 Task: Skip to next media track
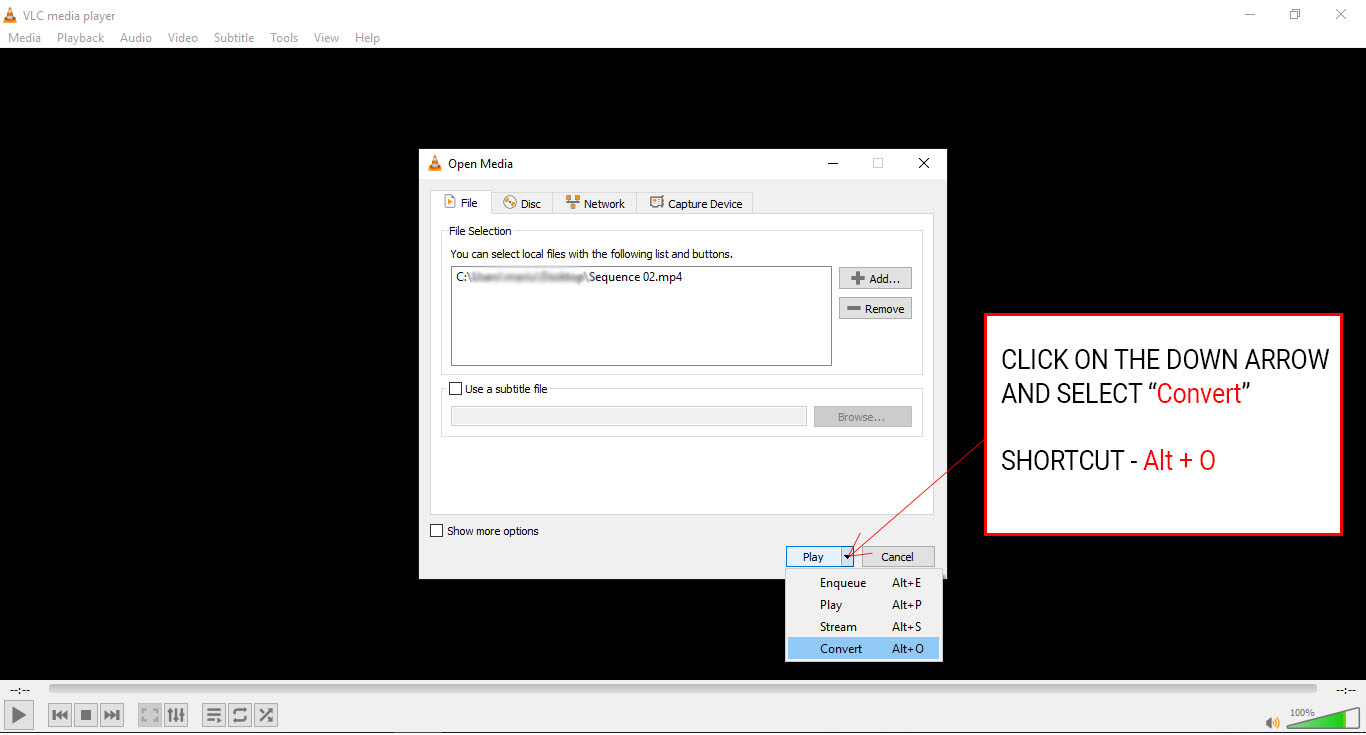112,715
